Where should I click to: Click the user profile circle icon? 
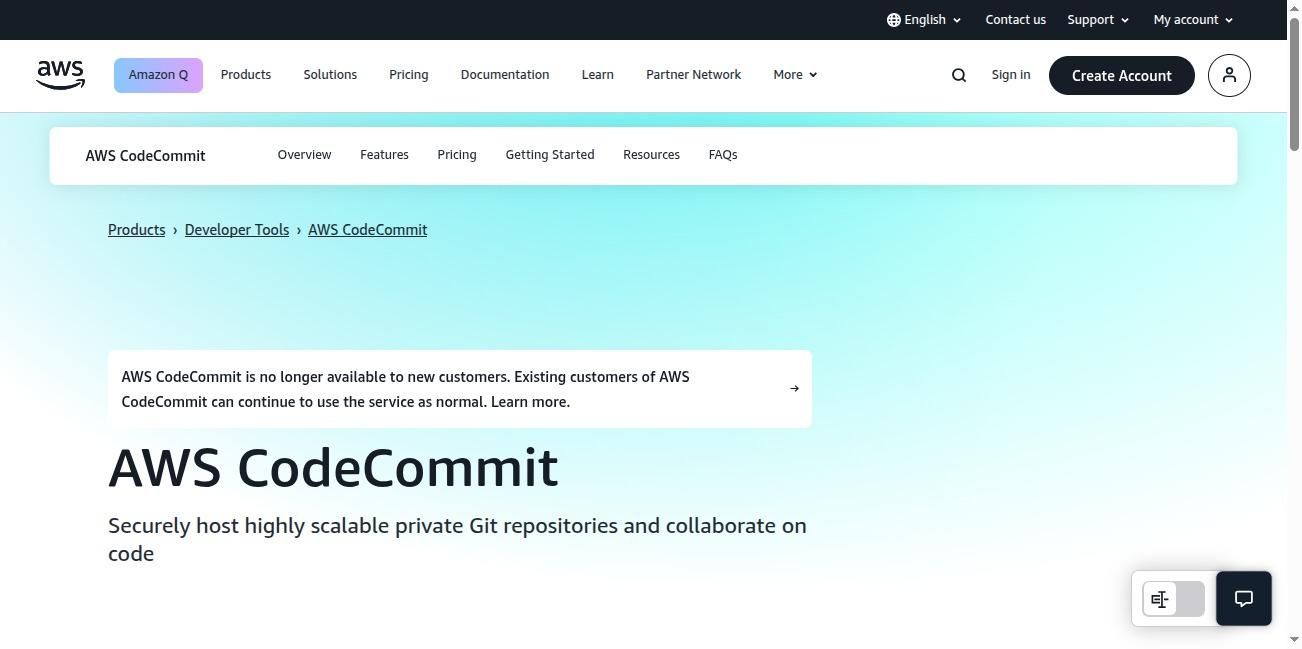(1229, 75)
